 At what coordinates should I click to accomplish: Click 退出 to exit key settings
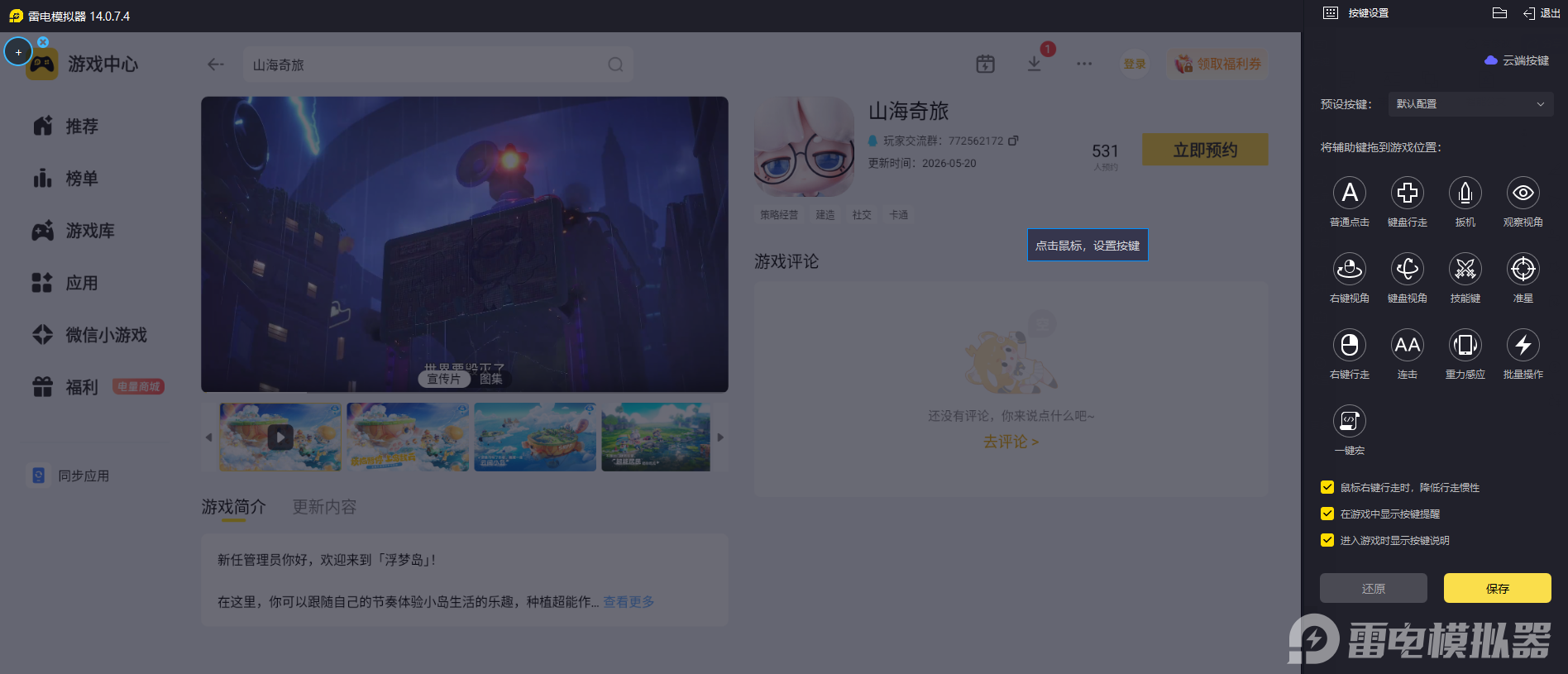tap(1542, 13)
